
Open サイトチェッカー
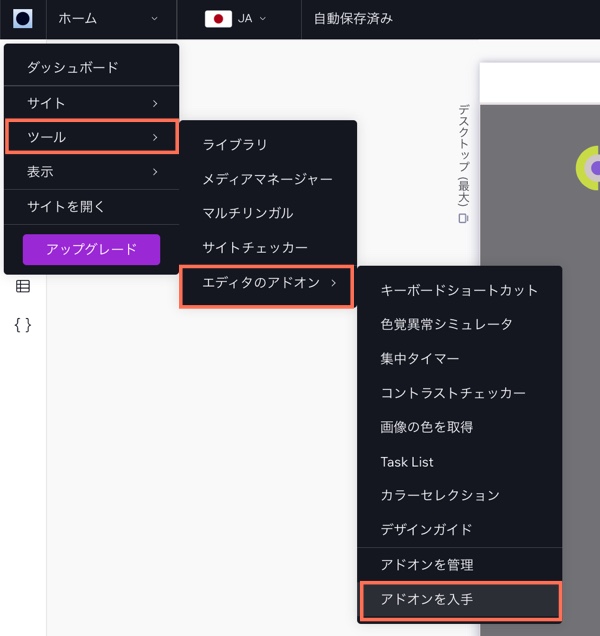click(268, 247)
